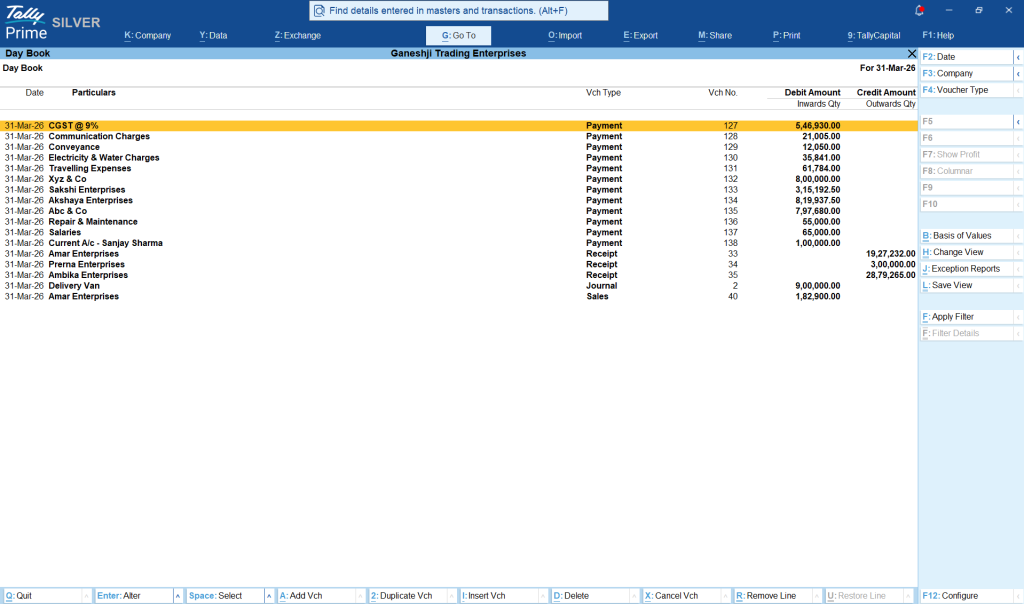The width and height of the screenshot is (1024, 604).
Task: Click B: Basis of Values
Action: tap(967, 236)
